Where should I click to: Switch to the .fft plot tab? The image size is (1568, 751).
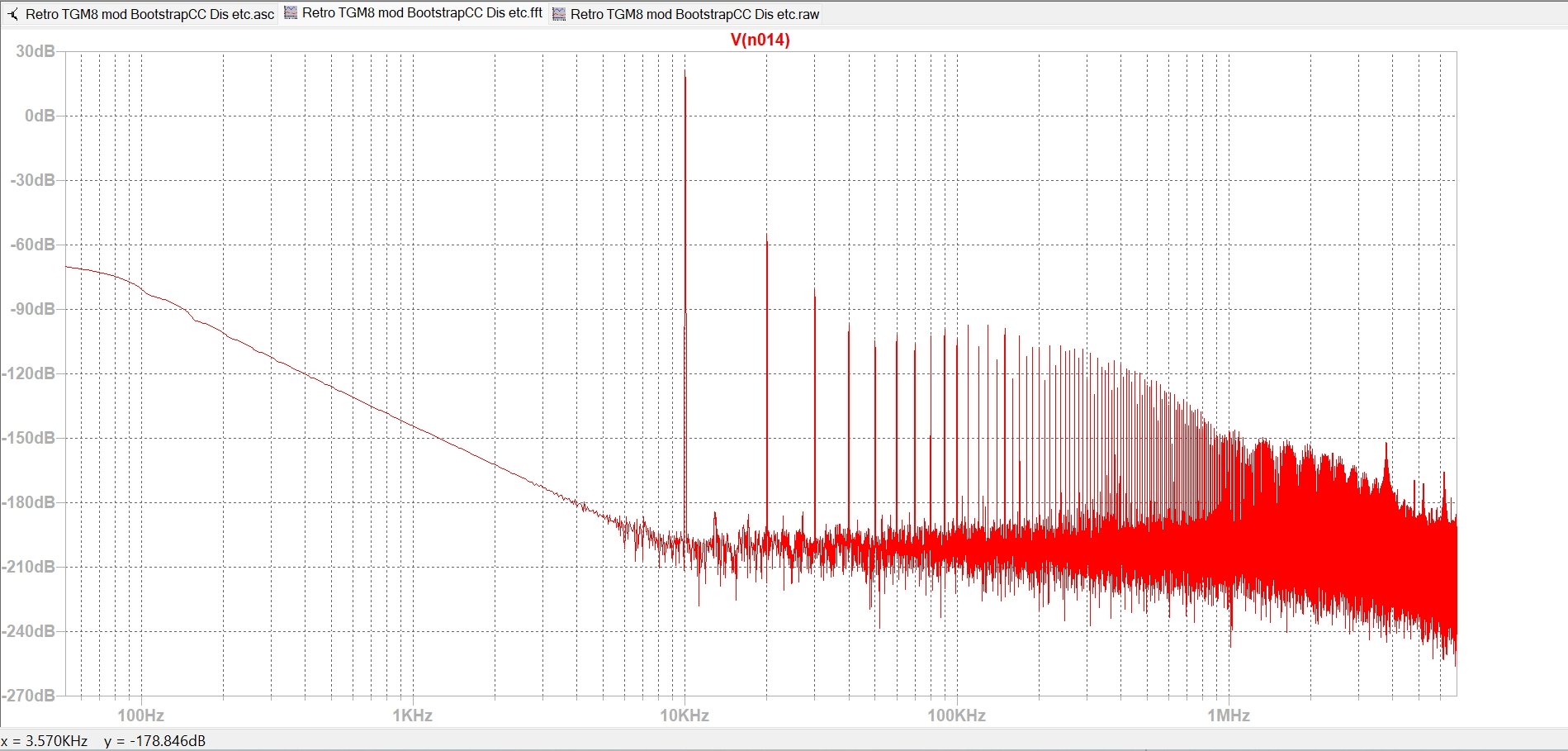[414, 13]
